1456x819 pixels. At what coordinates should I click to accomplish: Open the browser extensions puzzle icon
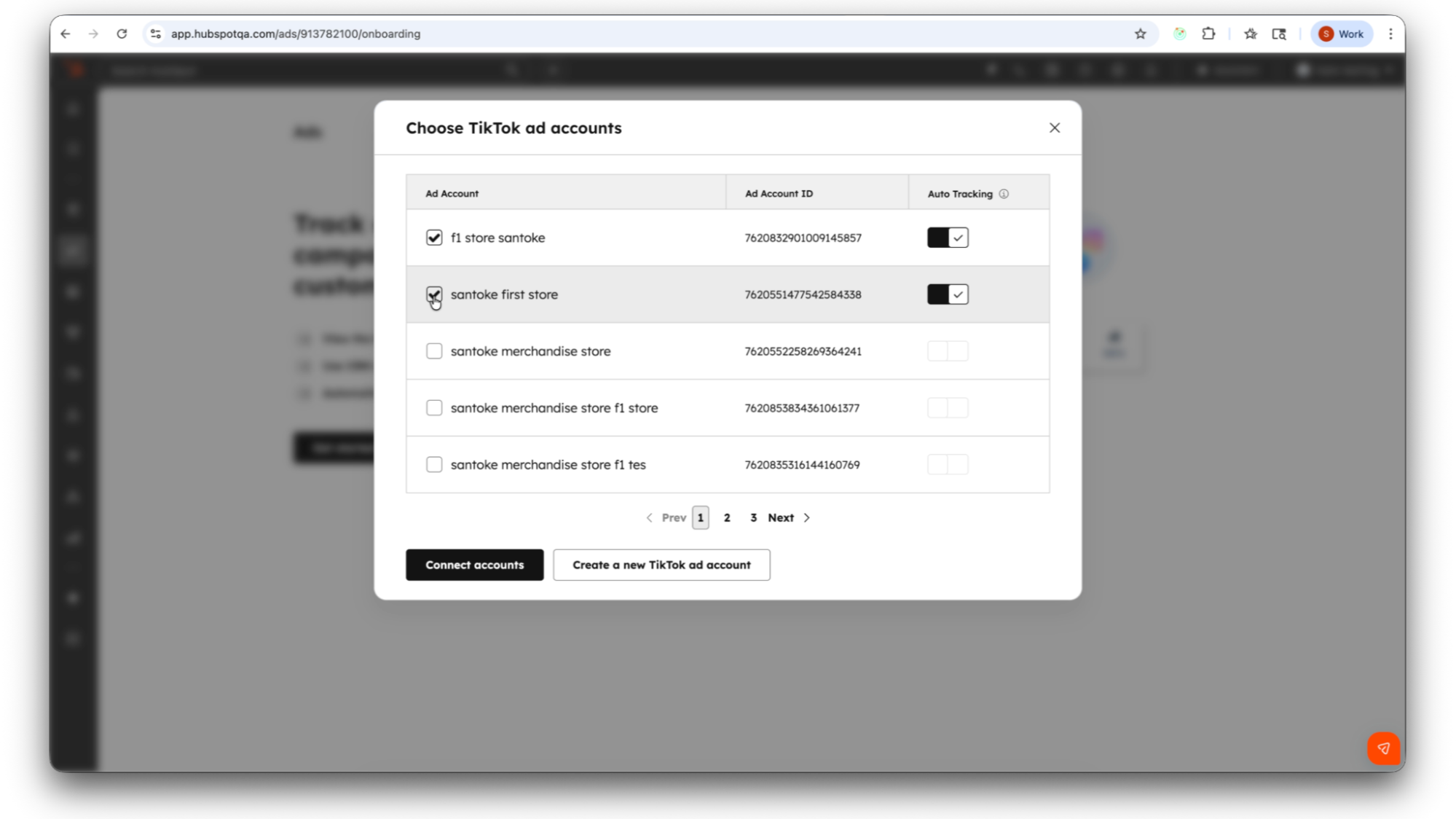[x=1208, y=34]
